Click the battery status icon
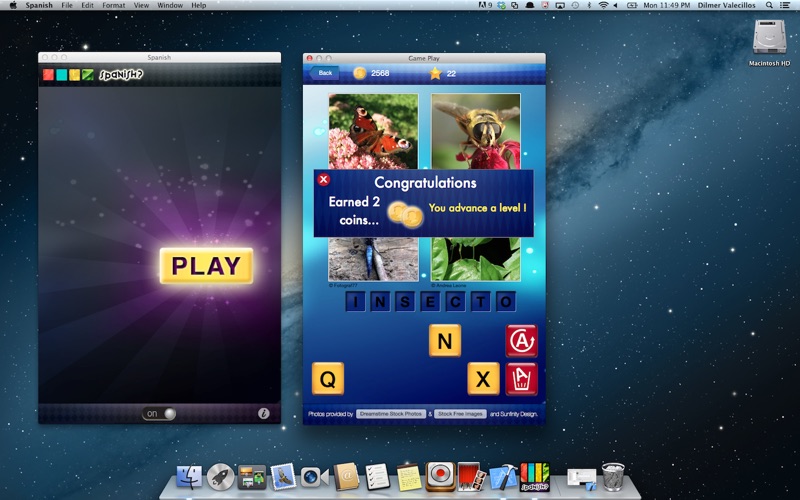Screen dimensions: 800x500 pos(632,5)
